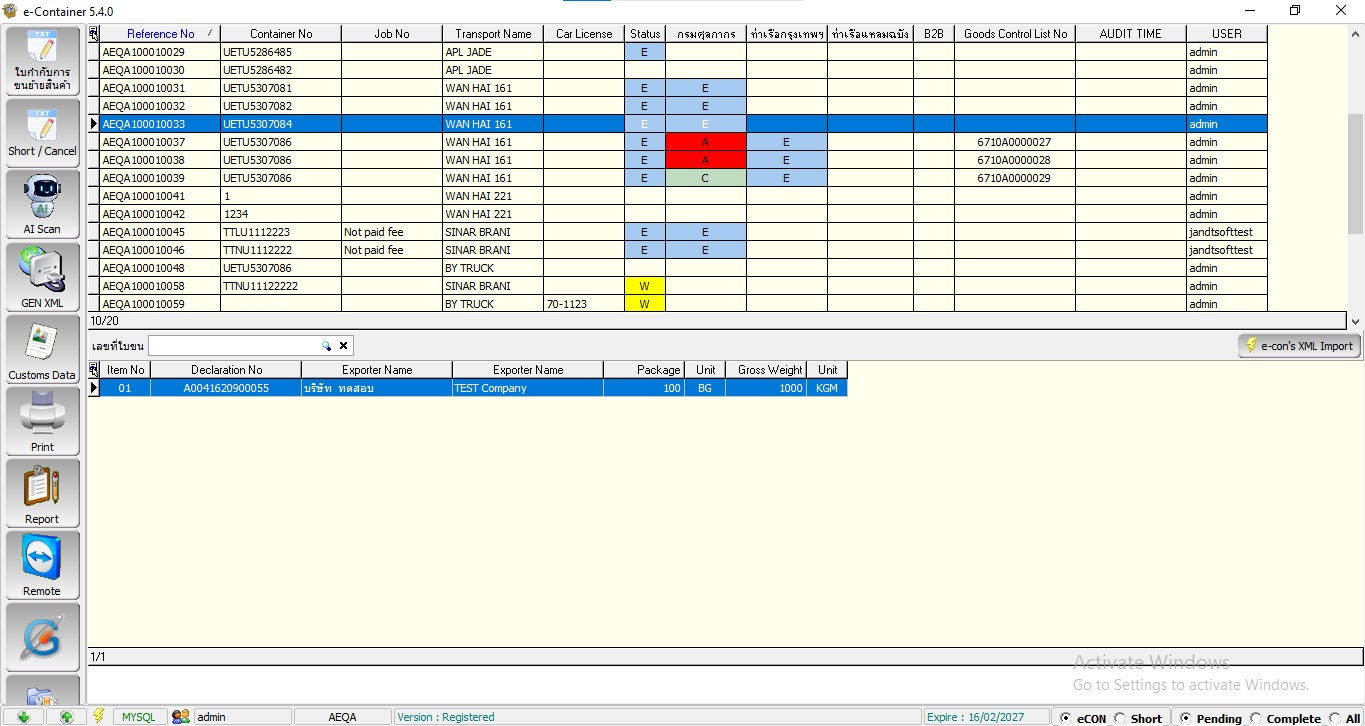Screen dimensions: 1365x726
Task: Select the Complete radio option
Action: tap(1255, 718)
